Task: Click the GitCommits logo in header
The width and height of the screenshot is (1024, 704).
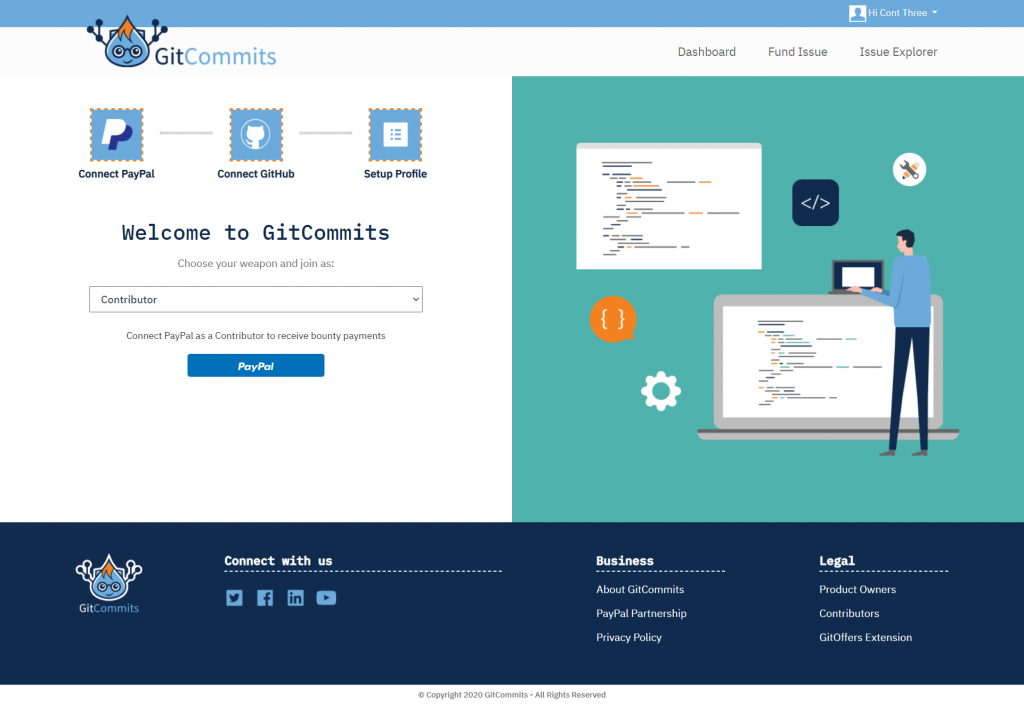Action: tap(182, 42)
